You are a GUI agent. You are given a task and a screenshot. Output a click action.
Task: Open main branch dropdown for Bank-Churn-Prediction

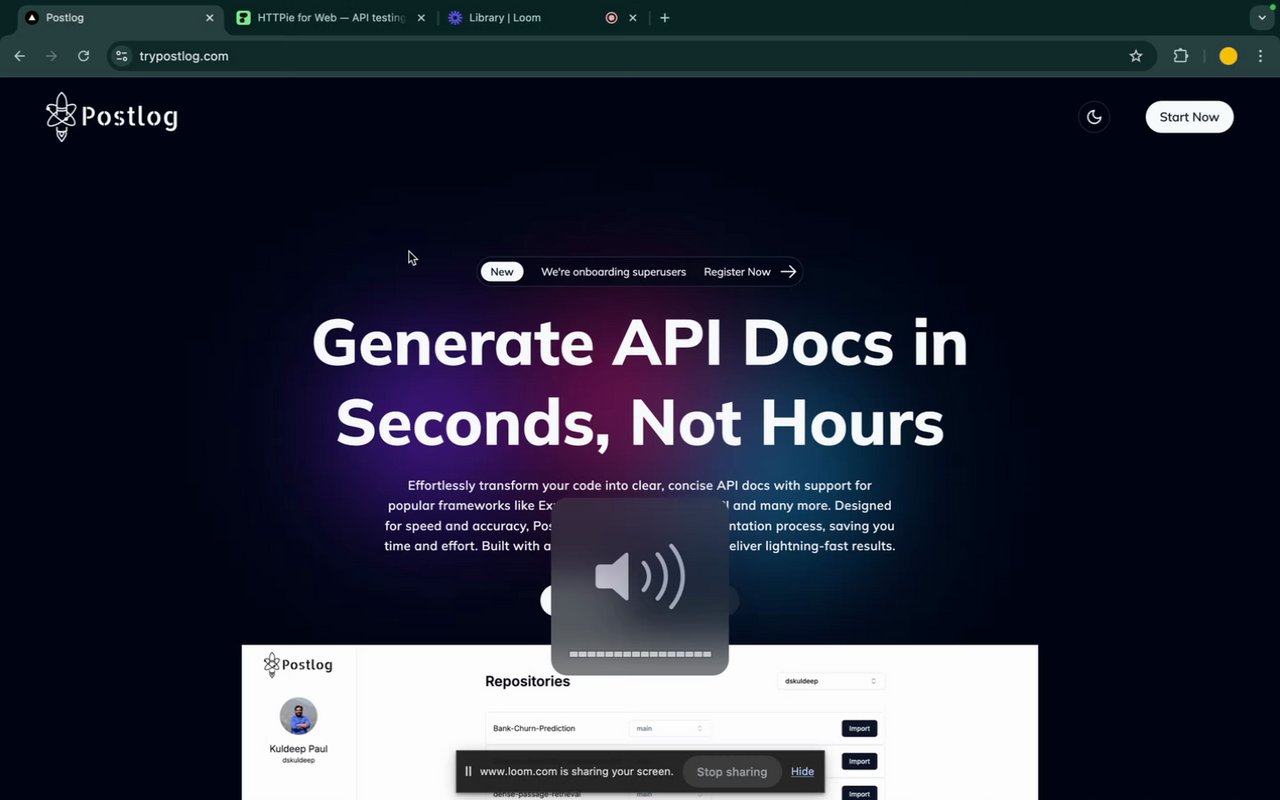pyautogui.click(x=670, y=728)
